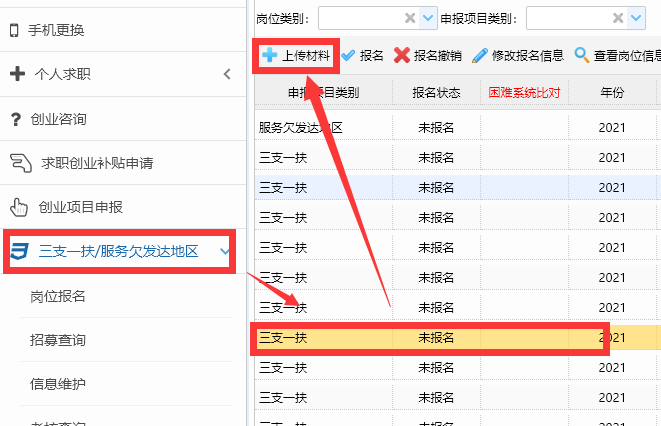The width and height of the screenshot is (661, 426).
Task: Click the 报名 checkmark icon
Action: pos(349,56)
